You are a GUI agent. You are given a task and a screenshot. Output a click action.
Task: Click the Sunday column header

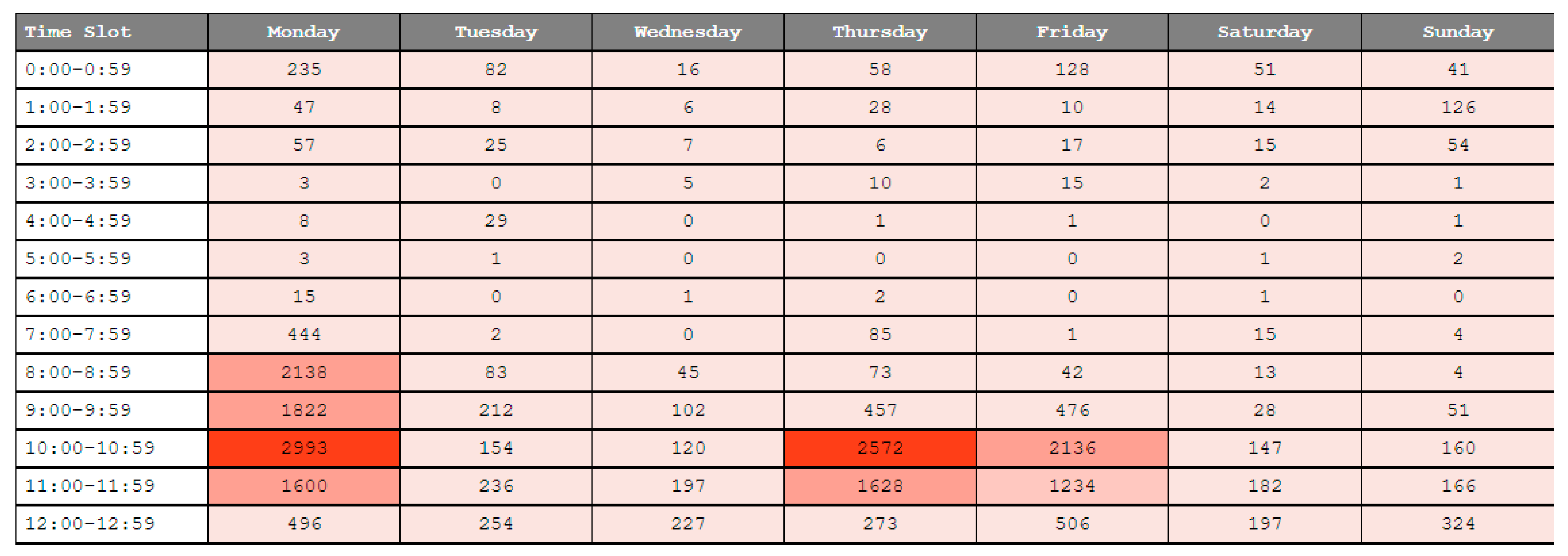pyautogui.click(x=1458, y=32)
